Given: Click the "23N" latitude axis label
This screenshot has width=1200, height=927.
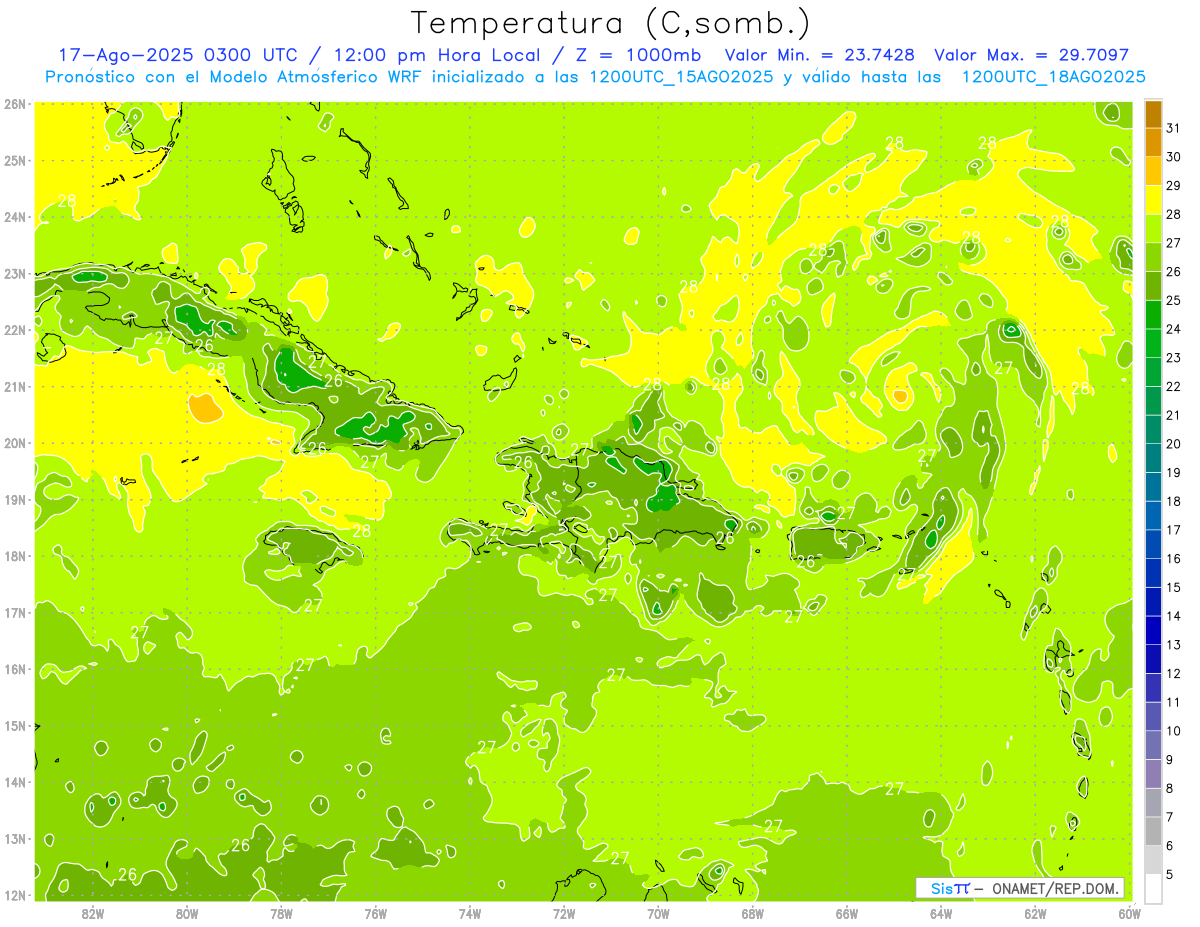Looking at the screenshot, I should (x=15, y=273).
